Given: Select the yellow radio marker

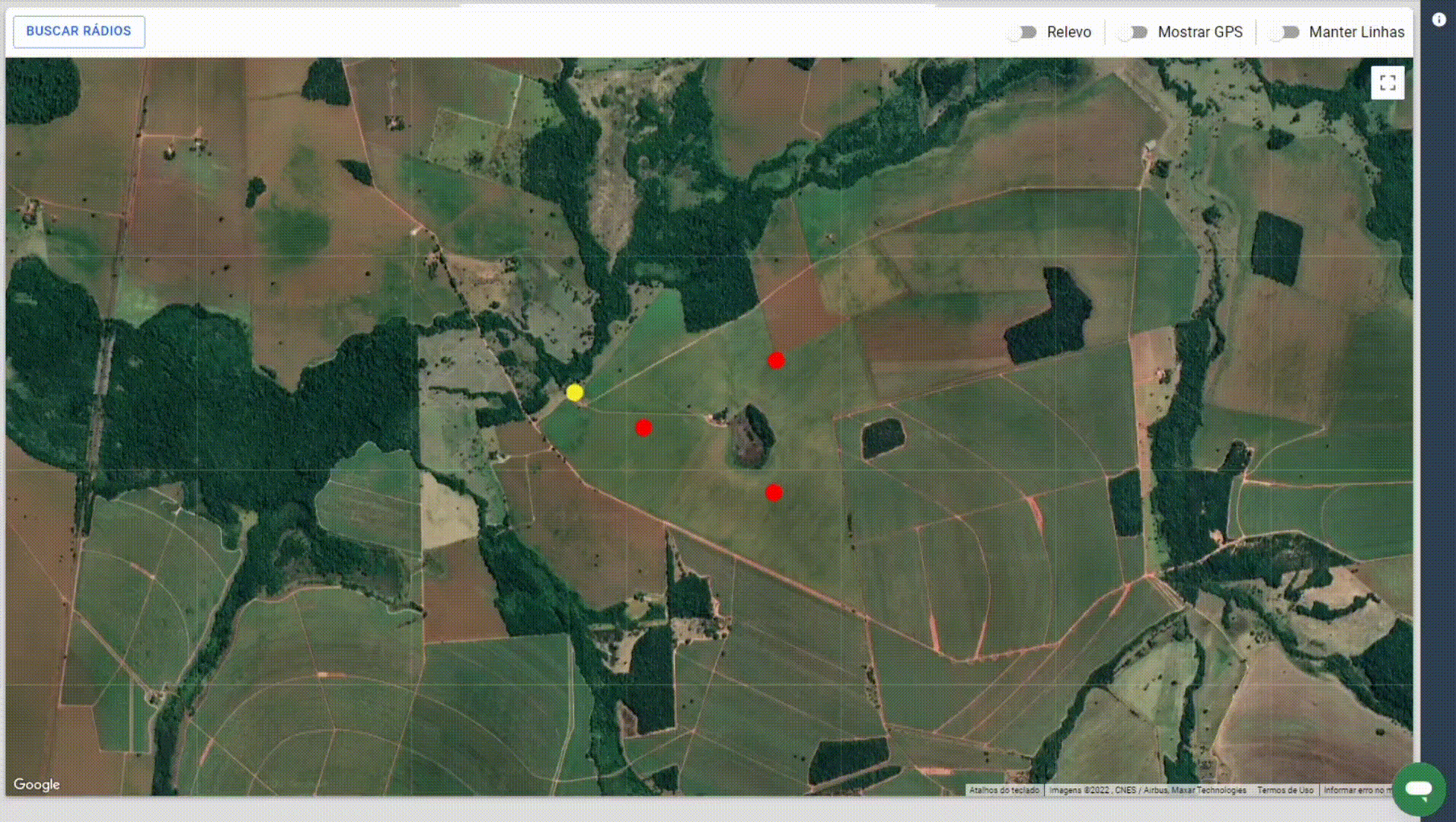Looking at the screenshot, I should (x=575, y=393).
